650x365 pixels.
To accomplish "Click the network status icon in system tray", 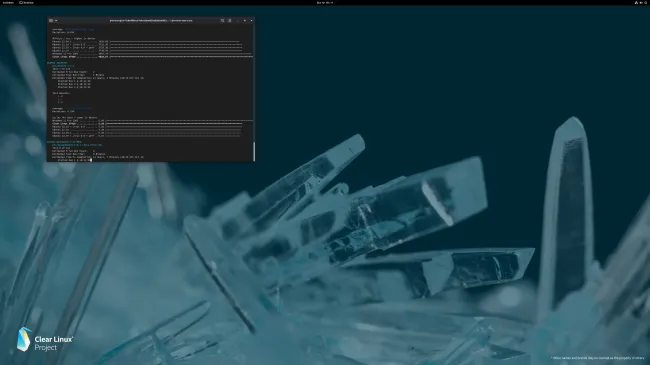I will 636,2.
